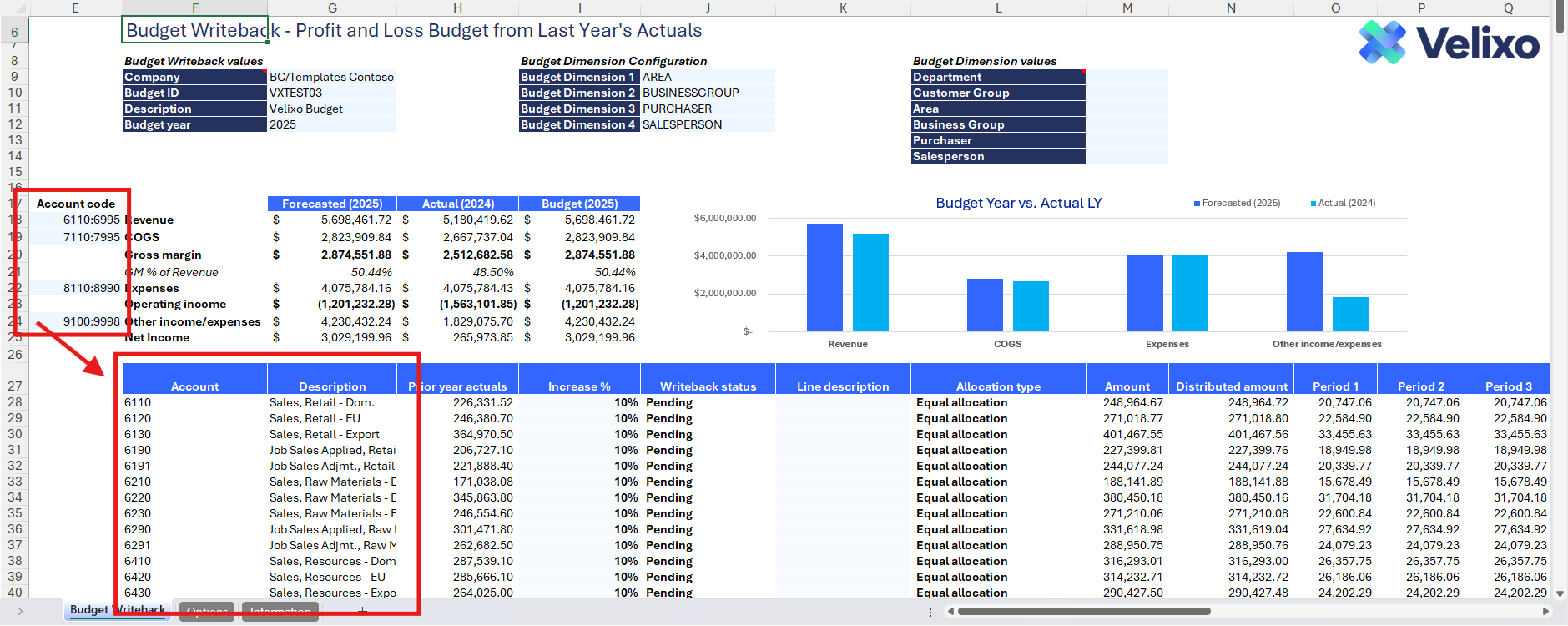This screenshot has width=1568, height=626.
Task: Click the horizontal scrollbar left arrow
Action: [x=950, y=612]
